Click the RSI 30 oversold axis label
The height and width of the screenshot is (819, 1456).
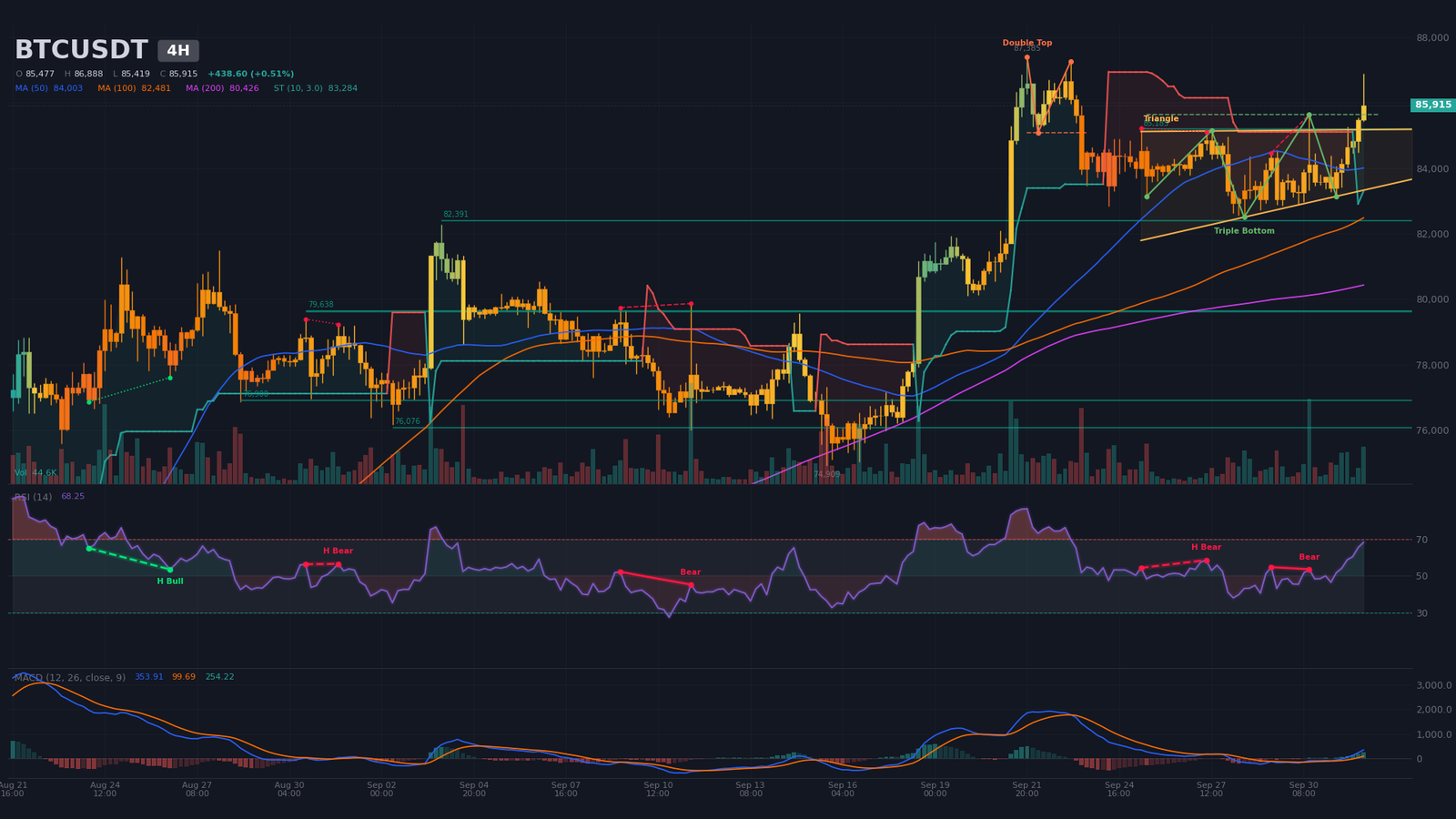(1421, 613)
